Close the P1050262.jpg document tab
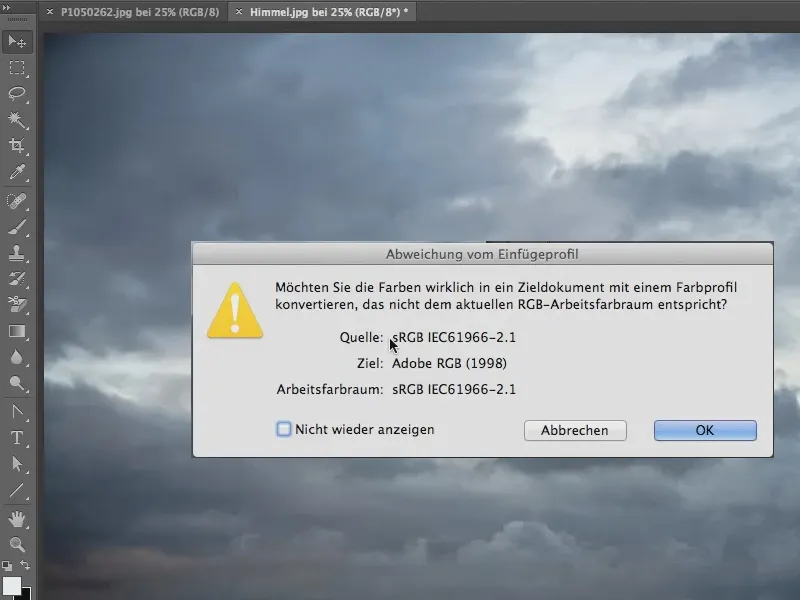800x600 pixels. [49, 12]
